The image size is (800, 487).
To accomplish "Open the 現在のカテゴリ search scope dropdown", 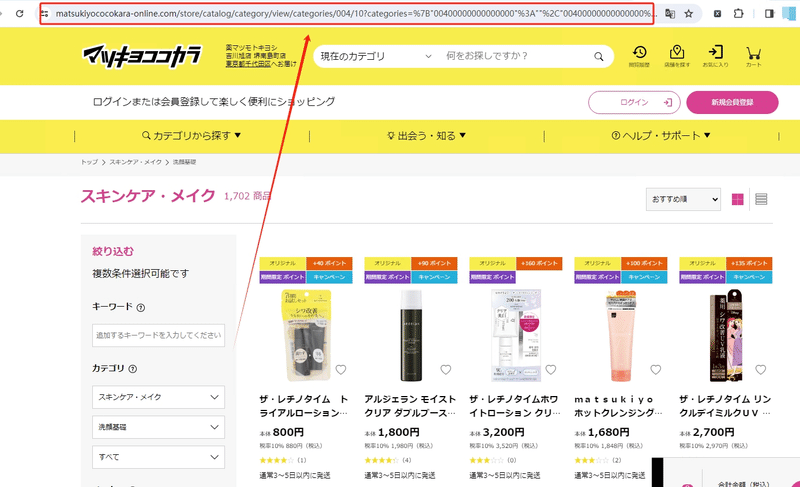I will 376,57.
